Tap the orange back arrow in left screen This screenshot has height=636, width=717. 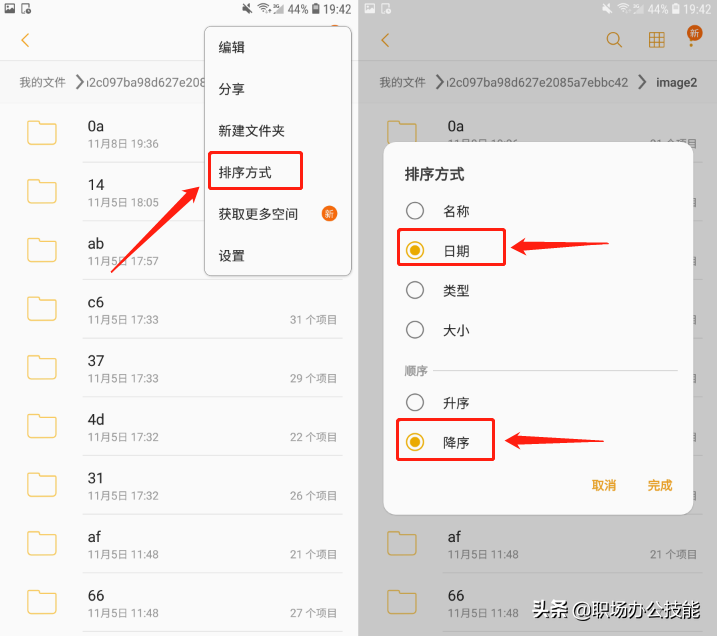click(x=26, y=40)
